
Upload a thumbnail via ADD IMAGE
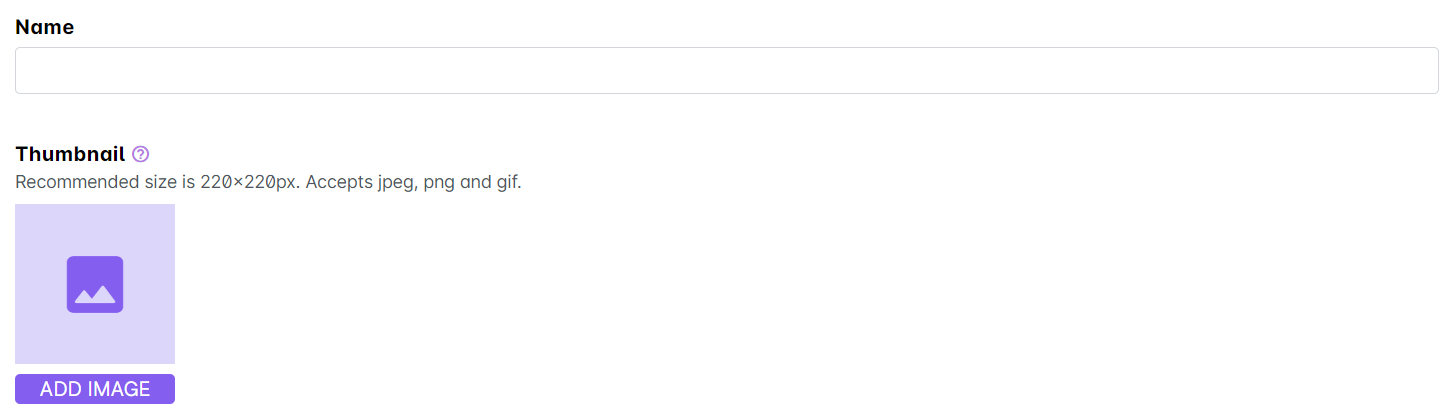click(95, 389)
